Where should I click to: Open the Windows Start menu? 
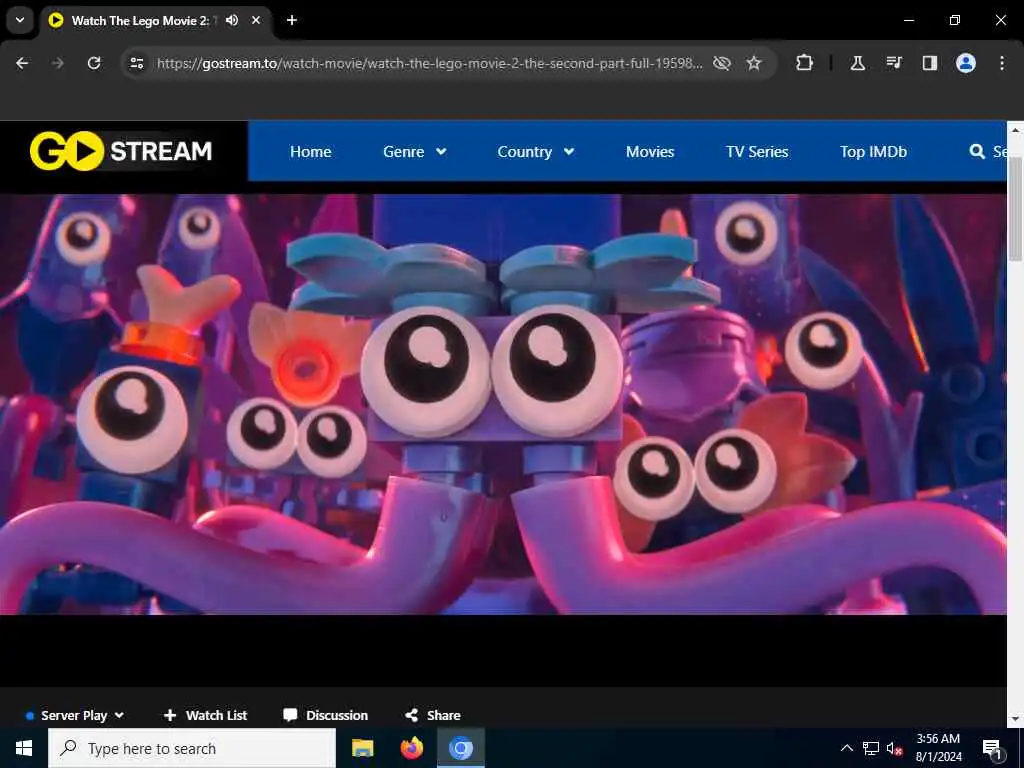24,748
